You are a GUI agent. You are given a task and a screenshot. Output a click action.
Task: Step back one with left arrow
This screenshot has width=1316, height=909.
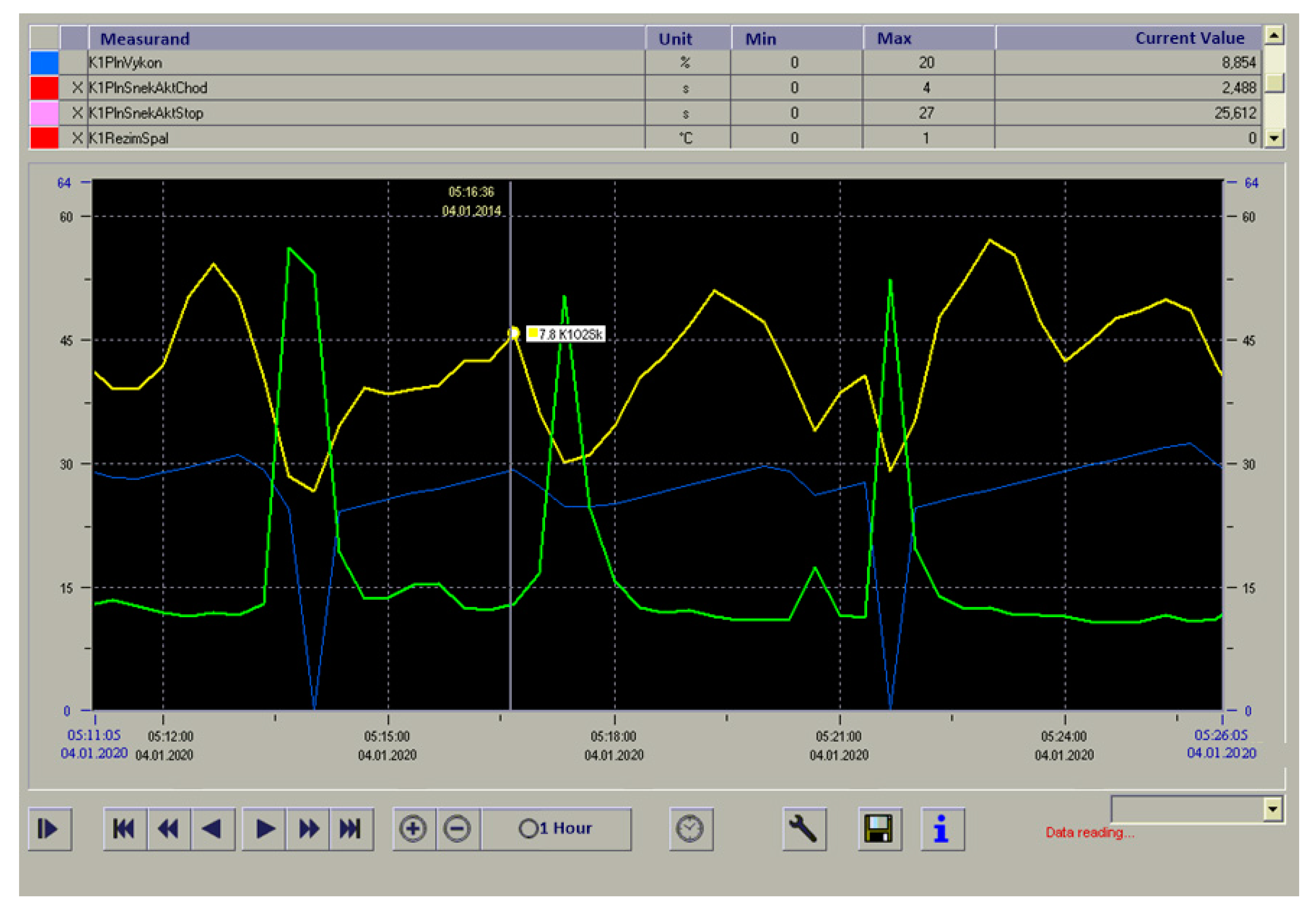212,829
